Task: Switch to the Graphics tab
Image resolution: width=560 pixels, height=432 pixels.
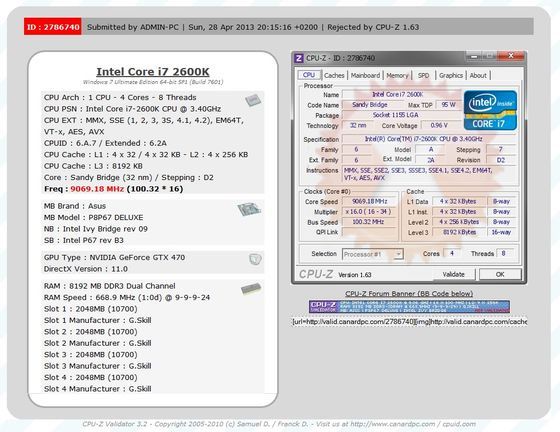Action: point(451,75)
